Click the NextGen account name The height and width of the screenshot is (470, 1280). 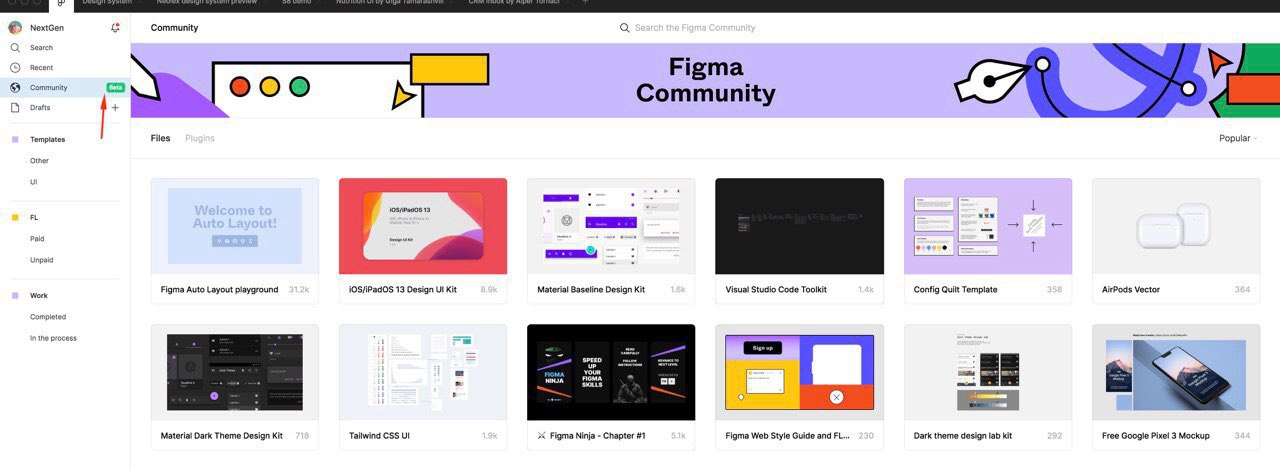point(47,28)
